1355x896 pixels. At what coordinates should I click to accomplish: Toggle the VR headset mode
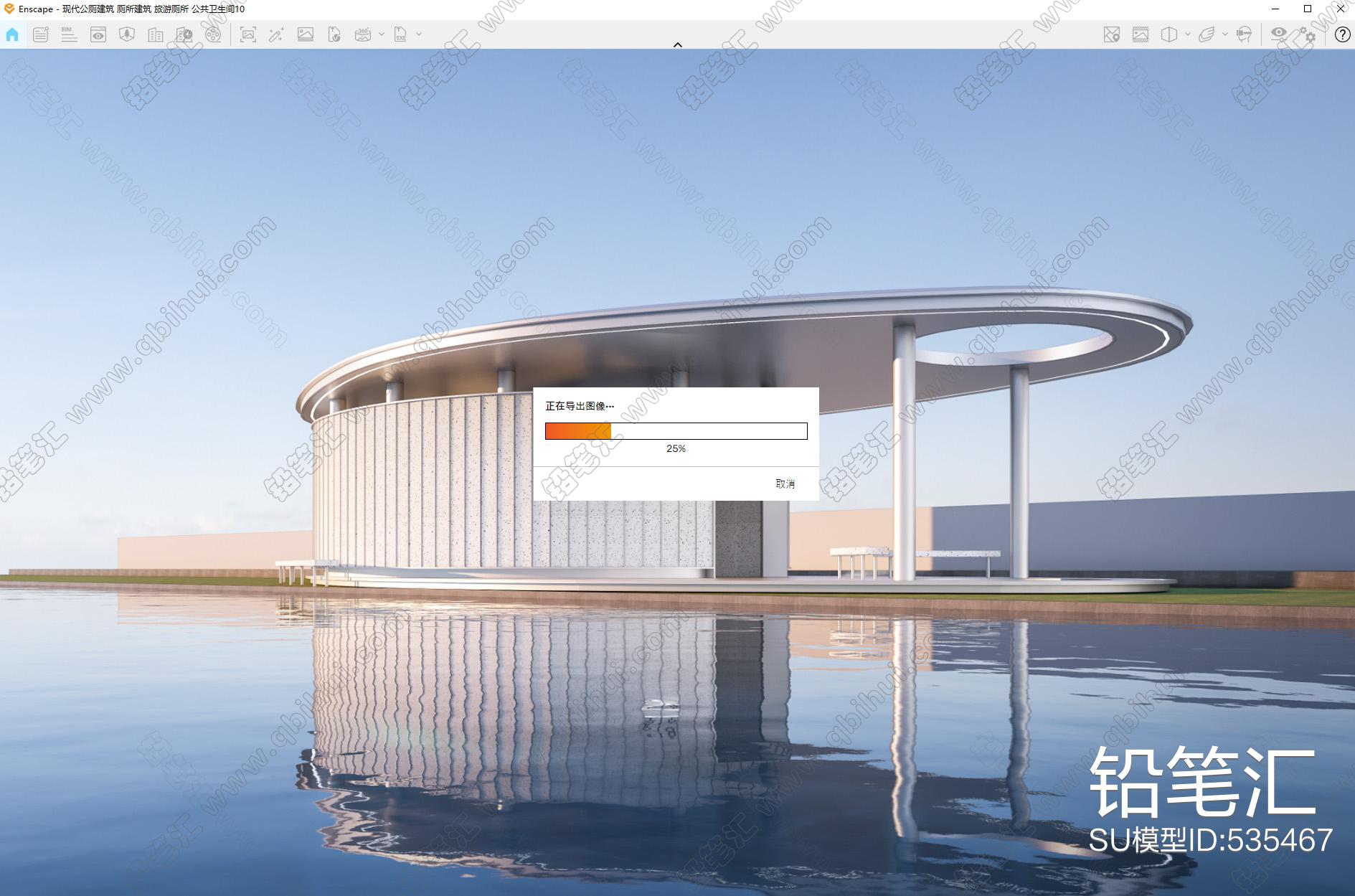click(1244, 34)
